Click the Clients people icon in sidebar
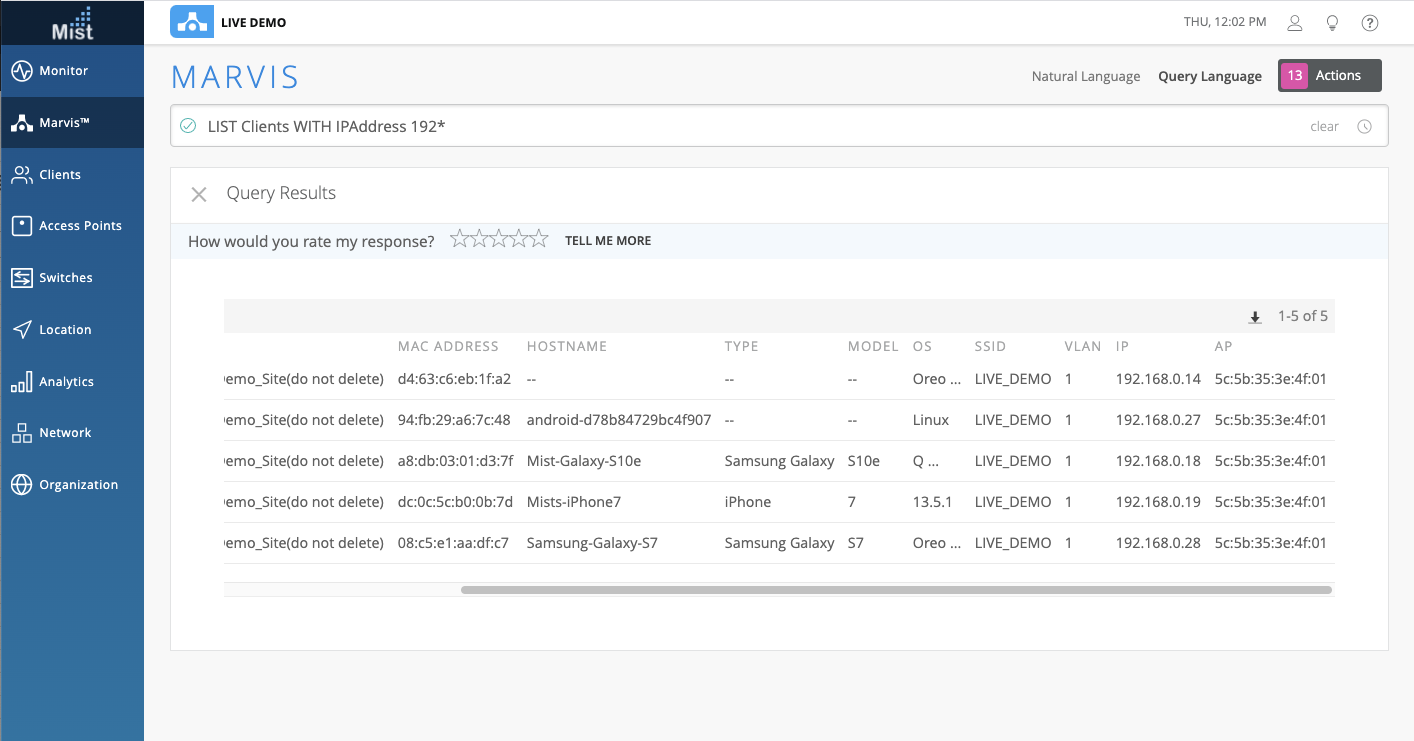The height and width of the screenshot is (741, 1414). coord(22,175)
